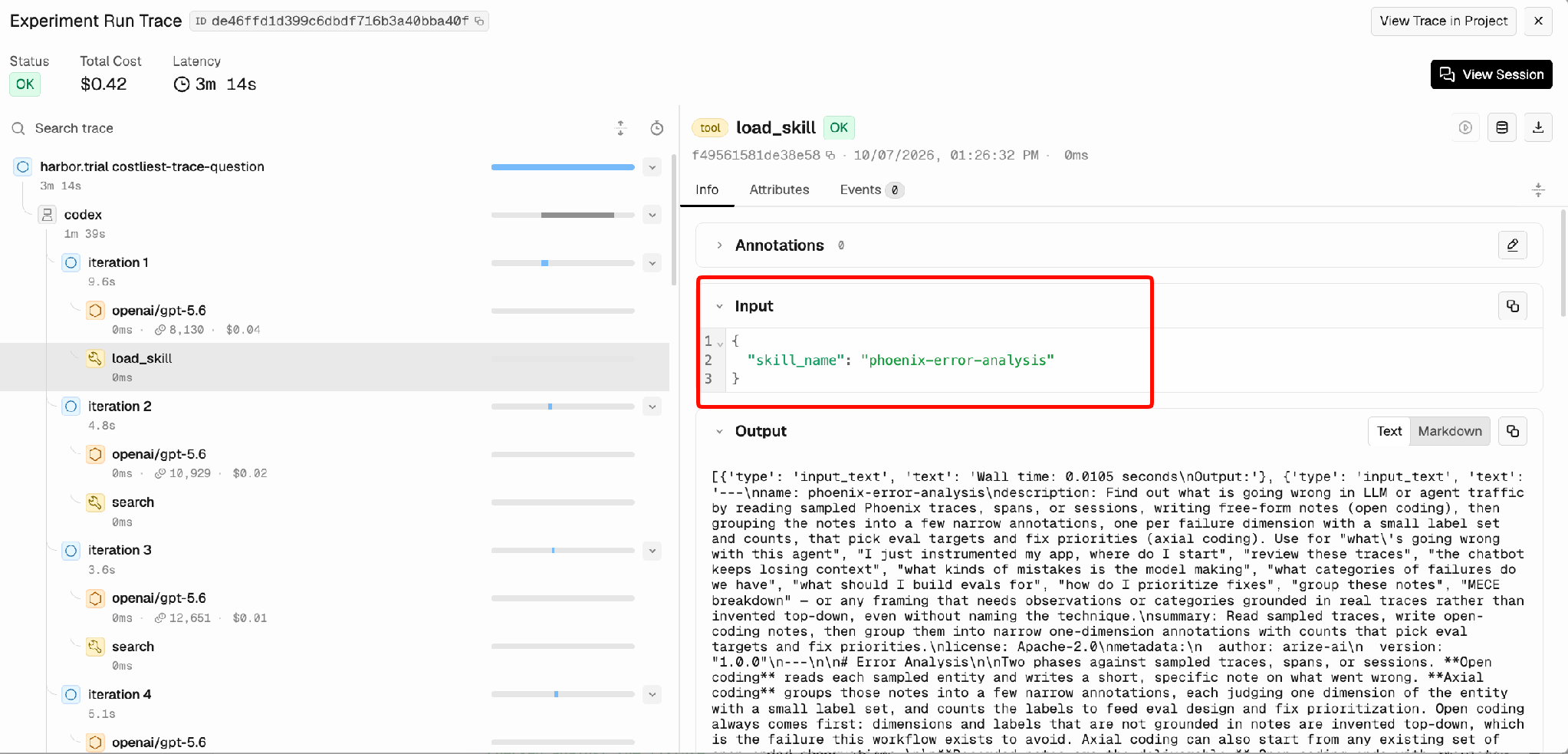Click the LLM icon beside gpt-5.6 in iteration 2

[x=95, y=454]
